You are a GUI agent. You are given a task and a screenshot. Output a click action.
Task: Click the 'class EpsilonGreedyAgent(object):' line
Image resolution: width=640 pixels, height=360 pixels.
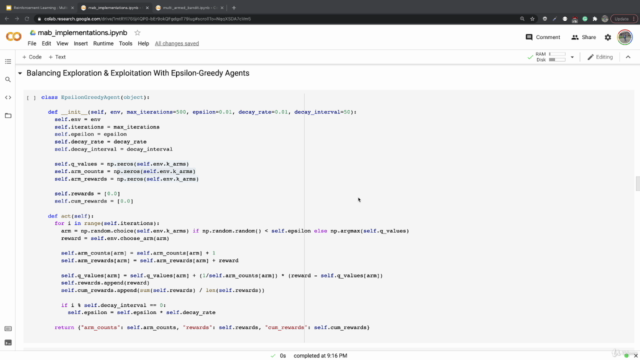click(x=96, y=97)
